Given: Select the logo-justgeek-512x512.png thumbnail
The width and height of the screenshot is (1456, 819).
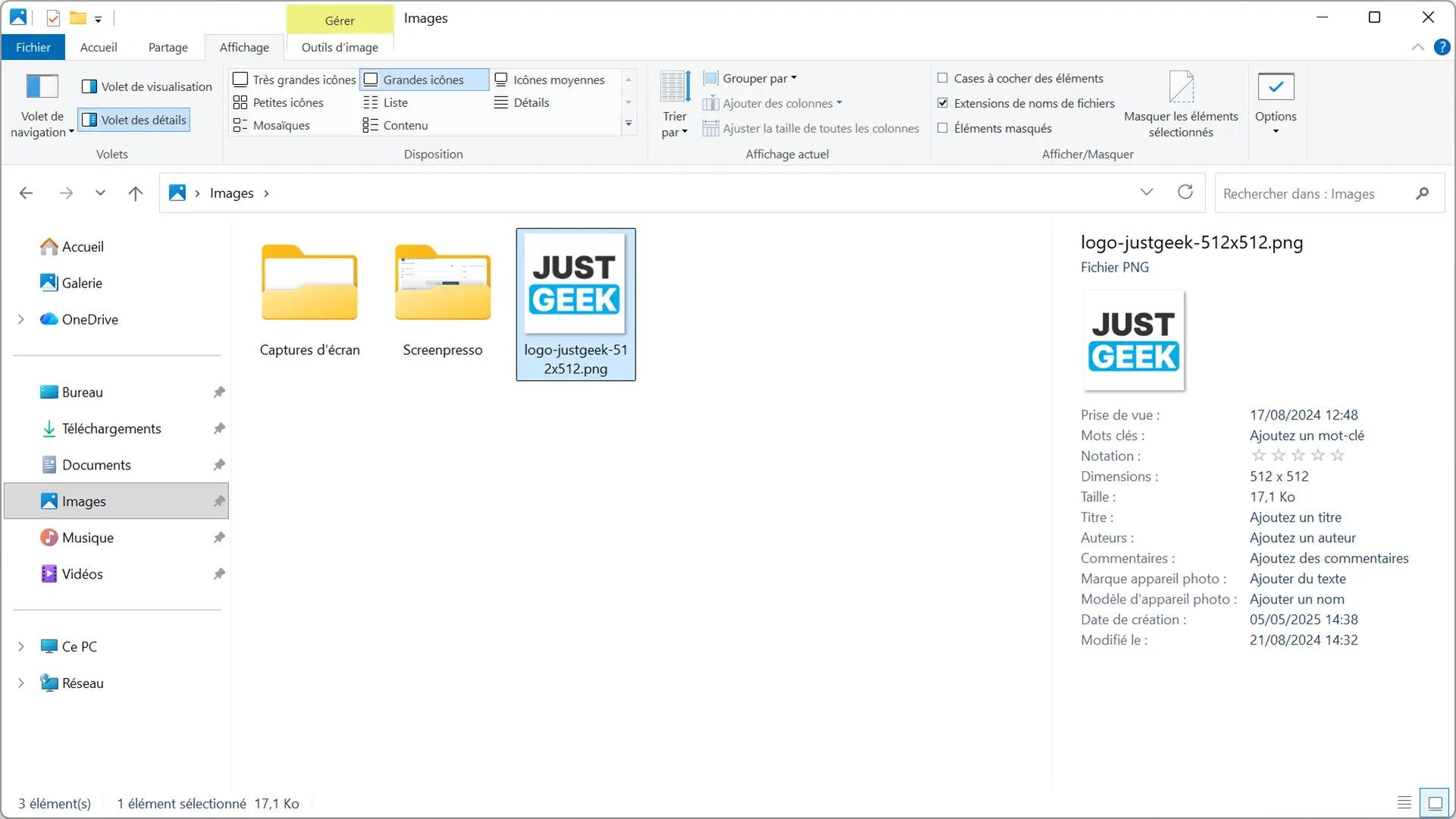Looking at the screenshot, I should (x=576, y=304).
